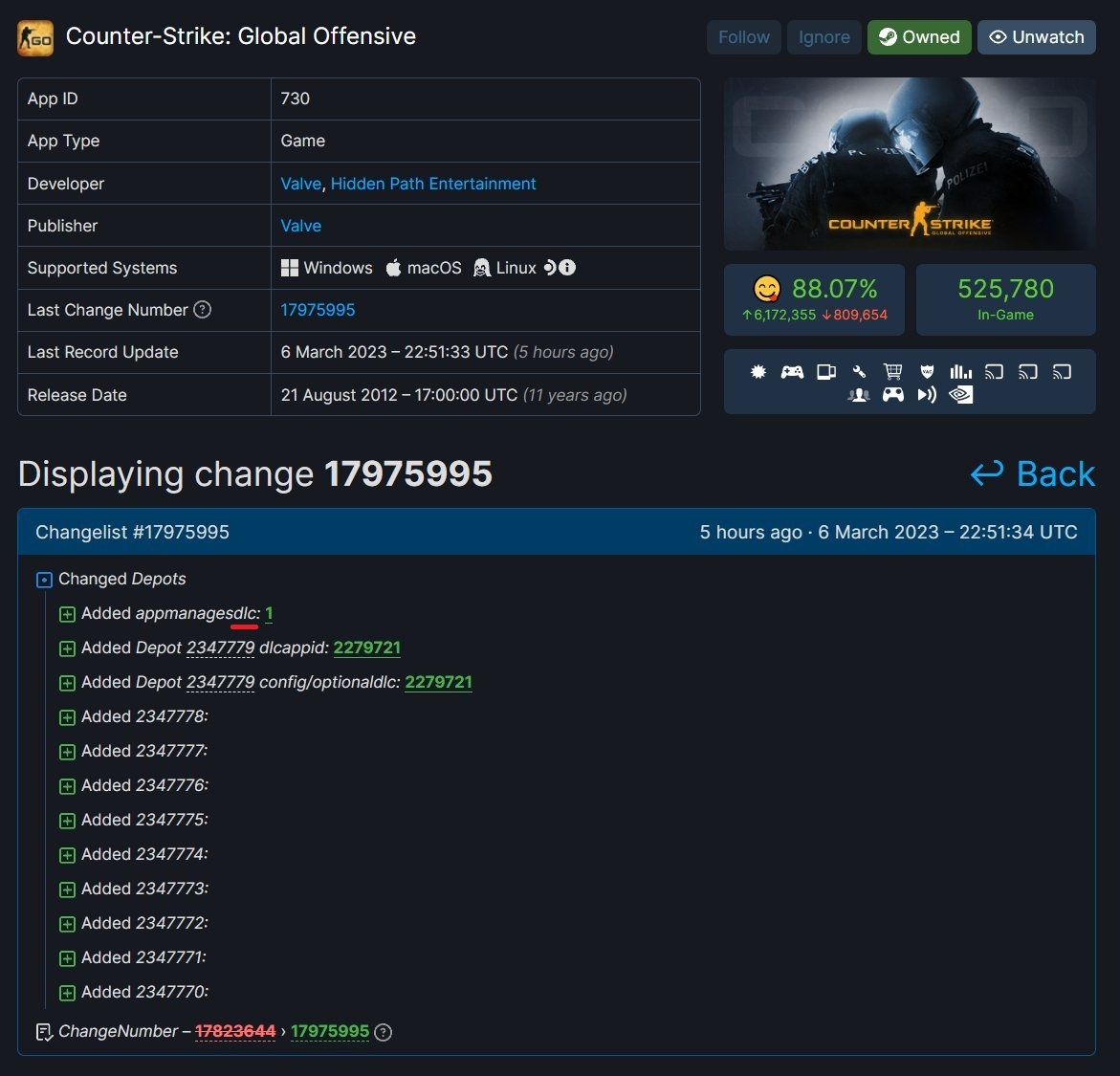Click the Added 2347771 row text

tap(143, 956)
